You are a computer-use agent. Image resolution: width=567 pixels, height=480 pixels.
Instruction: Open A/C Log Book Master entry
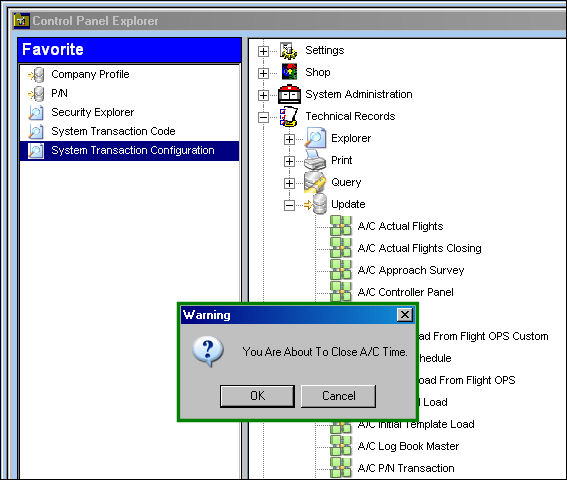(408, 446)
